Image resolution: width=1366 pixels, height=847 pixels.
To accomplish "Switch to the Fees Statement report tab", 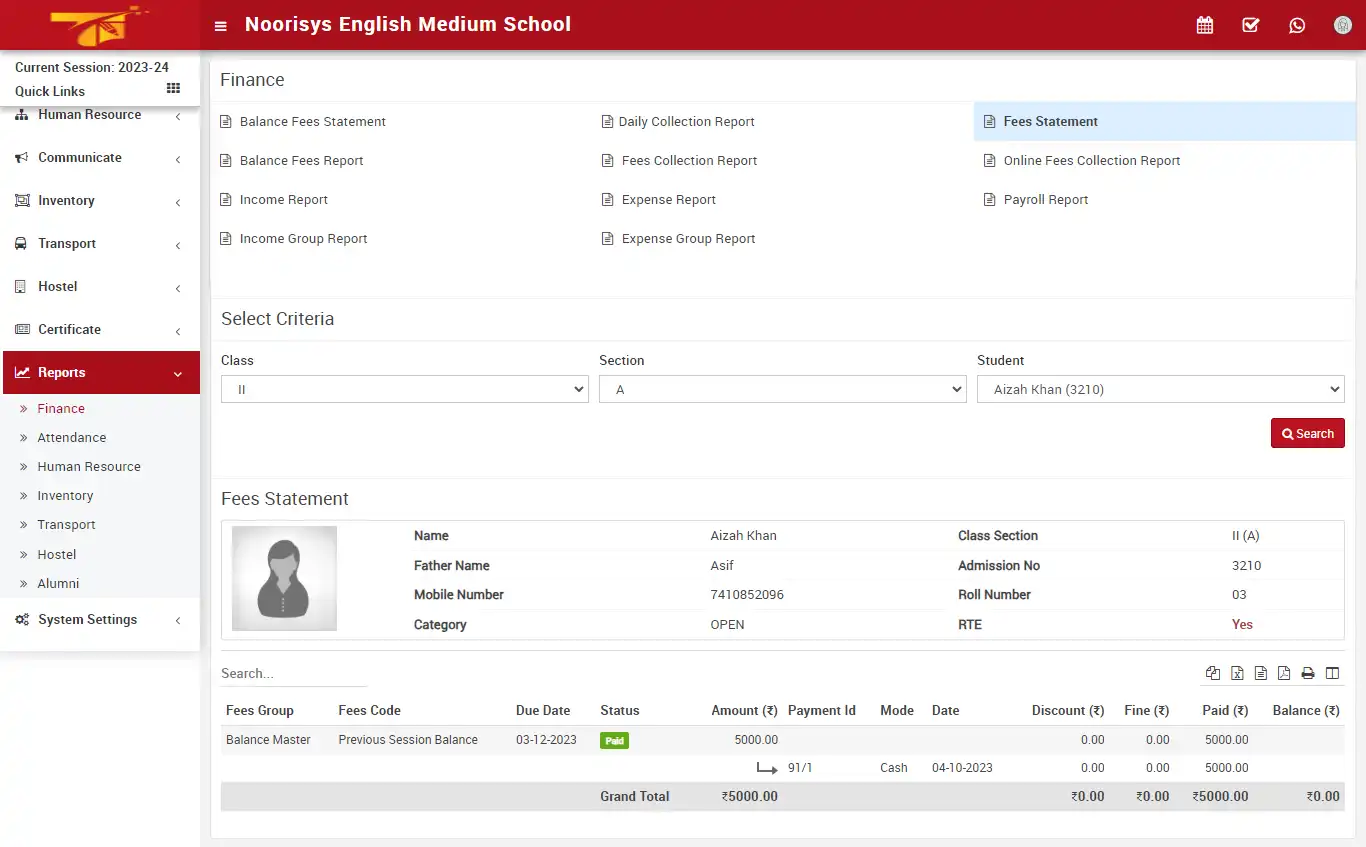I will tap(1049, 120).
